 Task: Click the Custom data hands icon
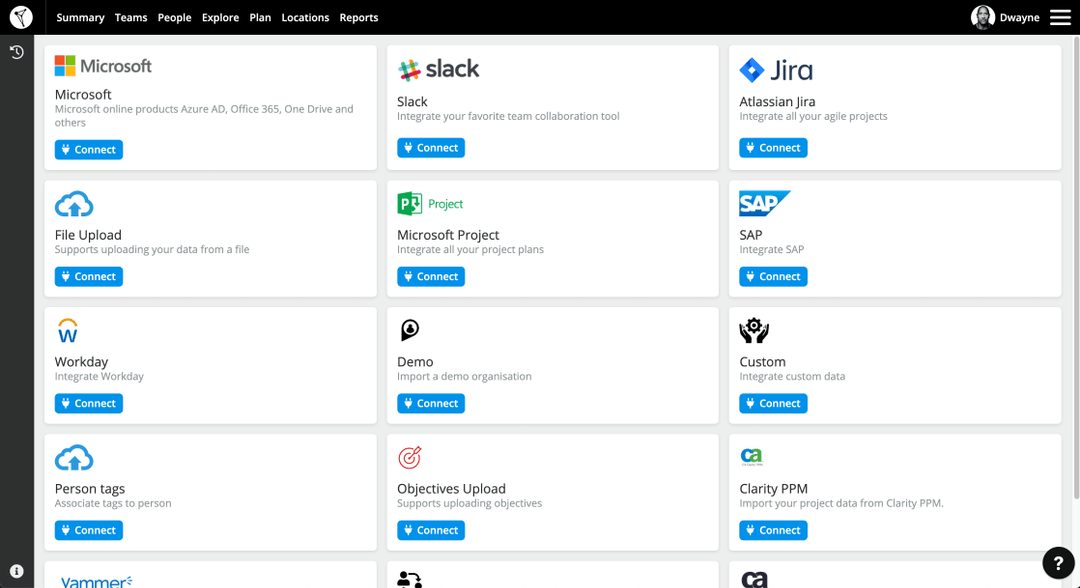753,329
